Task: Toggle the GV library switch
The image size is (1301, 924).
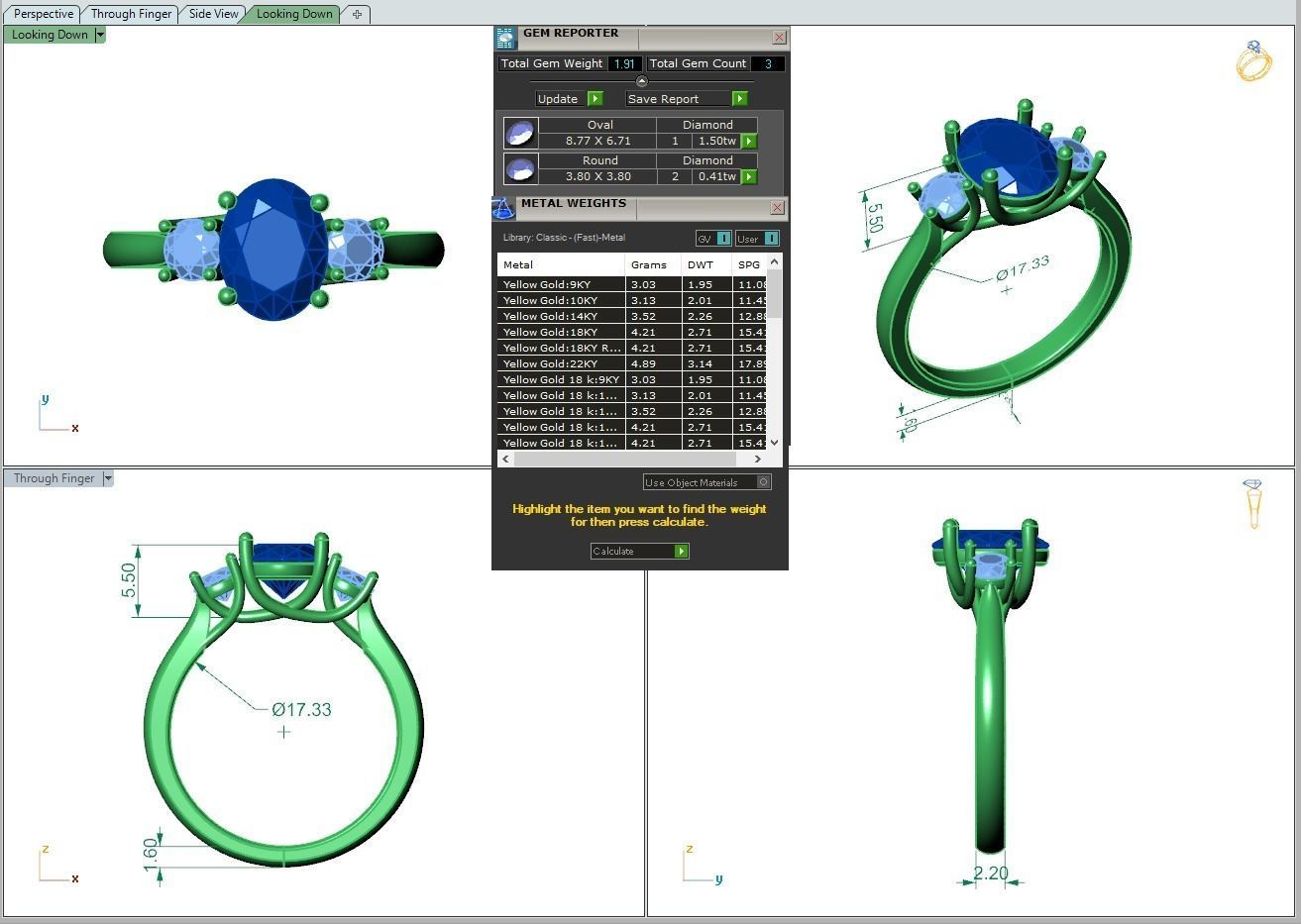Action: tap(713, 239)
